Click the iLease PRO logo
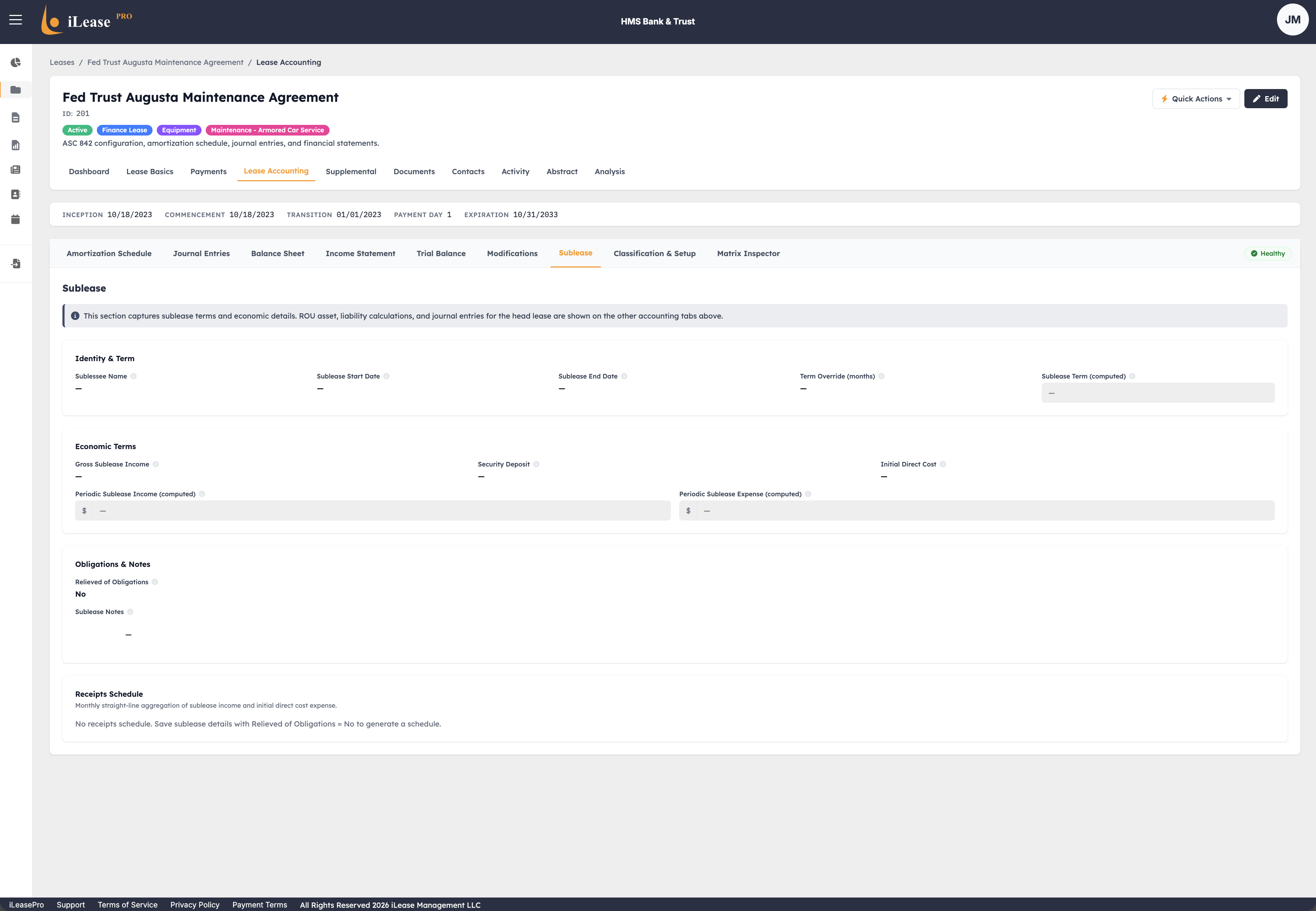This screenshot has height=911, width=1316. 87,21
